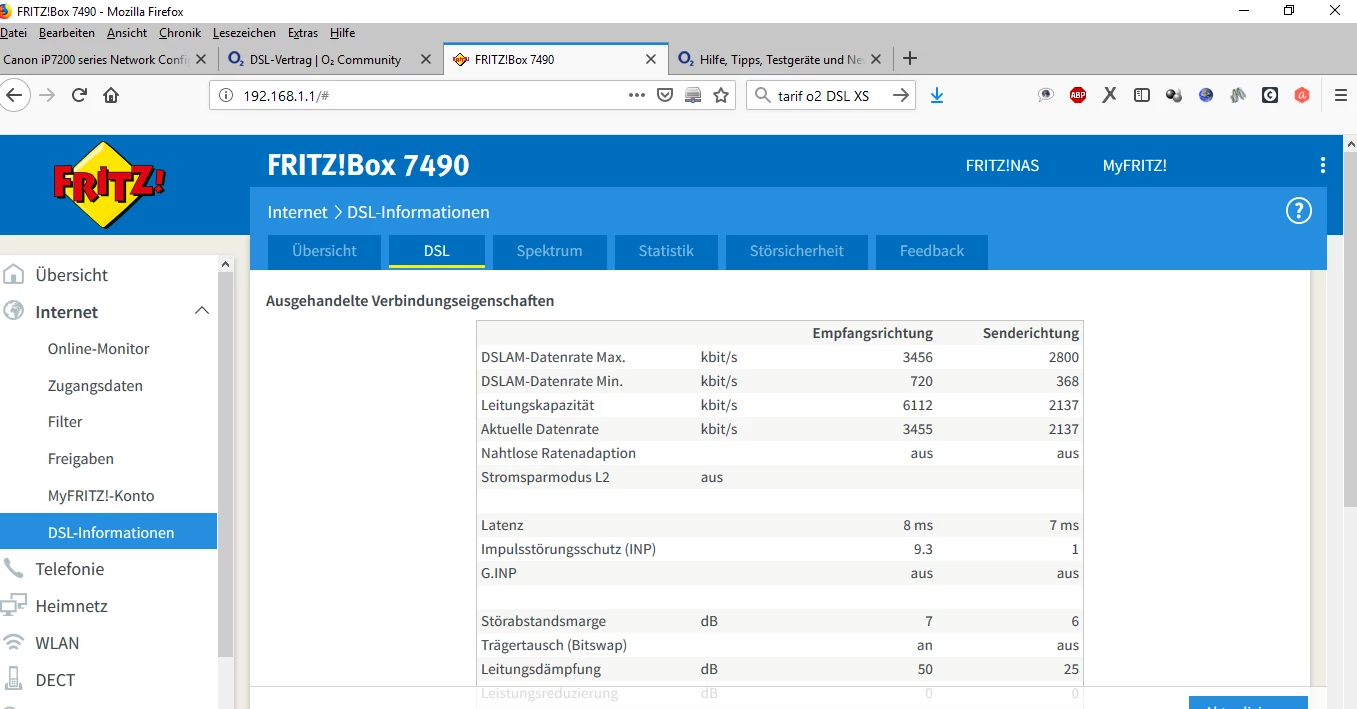Close the DSL-Vertrag O2 Community tab
Screen dimensions: 1357x709
pos(426,59)
